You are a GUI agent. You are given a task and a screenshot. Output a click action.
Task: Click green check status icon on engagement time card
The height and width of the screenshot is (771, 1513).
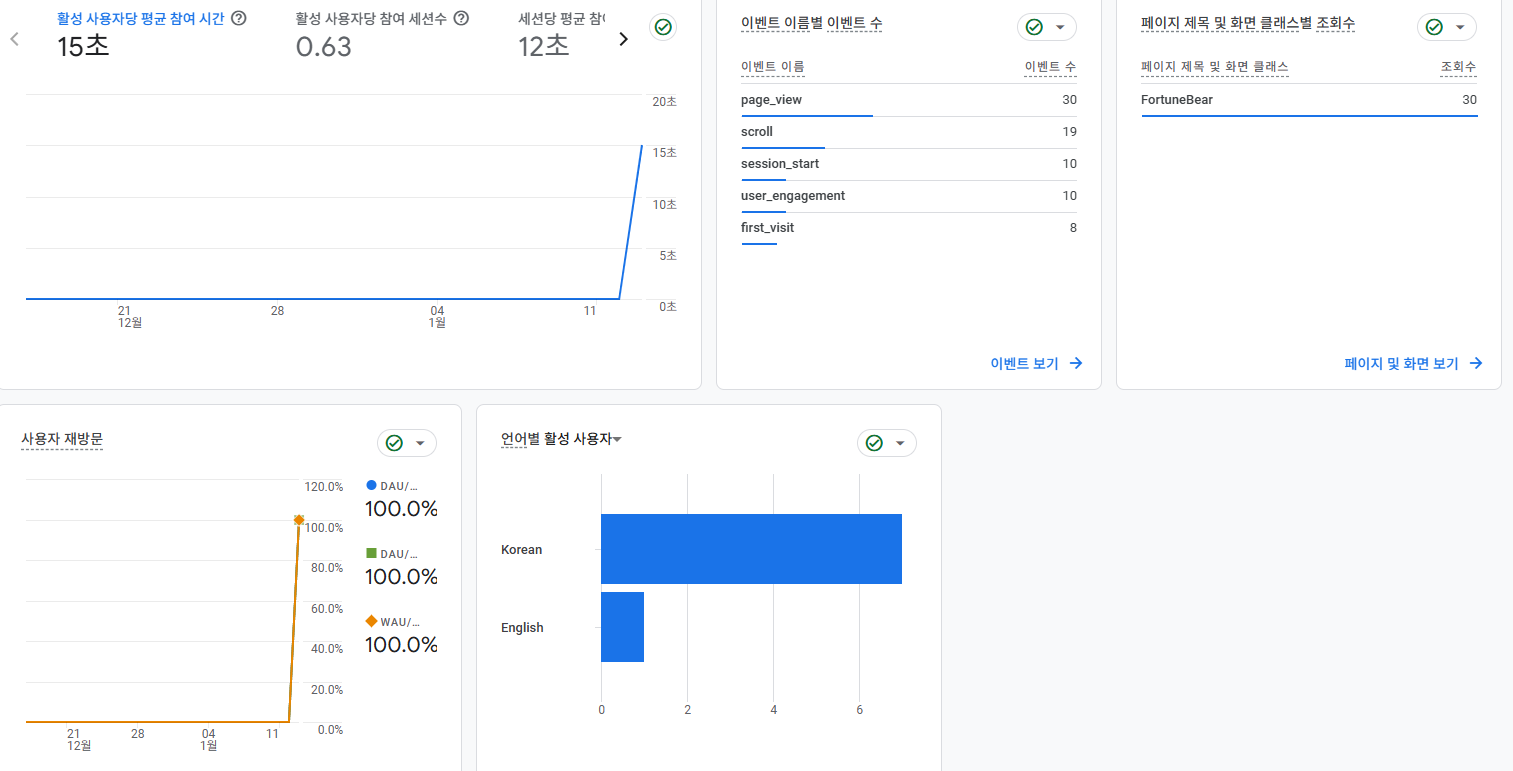(662, 27)
